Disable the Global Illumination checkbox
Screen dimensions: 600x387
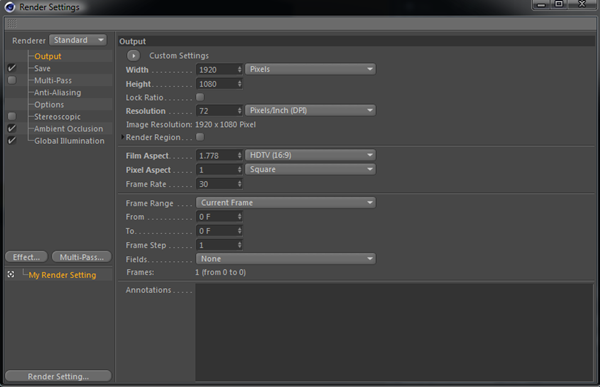click(12, 140)
